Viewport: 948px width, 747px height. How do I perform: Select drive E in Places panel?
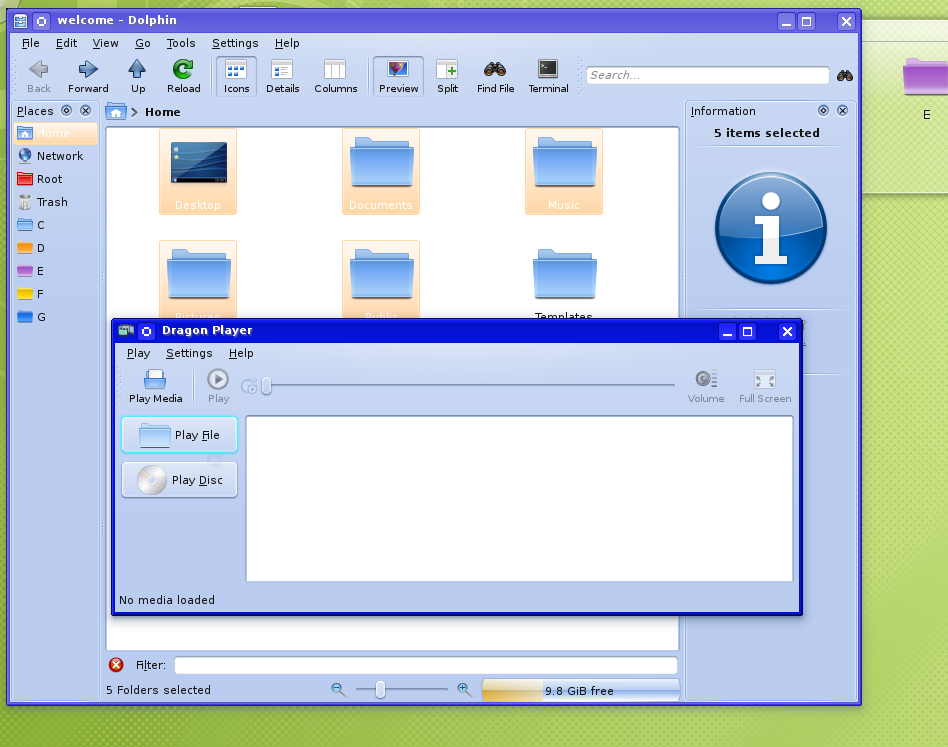(55, 271)
